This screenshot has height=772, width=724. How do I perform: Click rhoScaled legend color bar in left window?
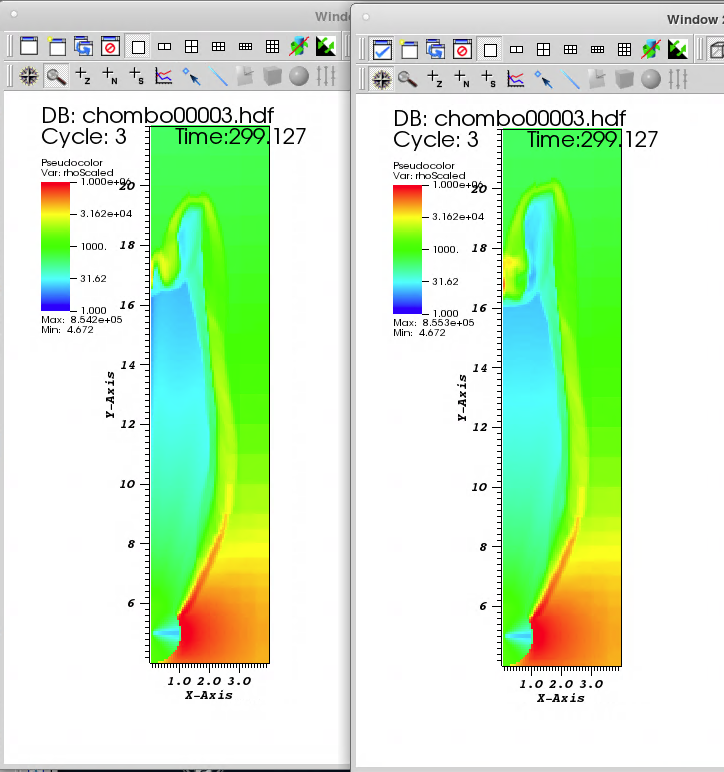56,246
